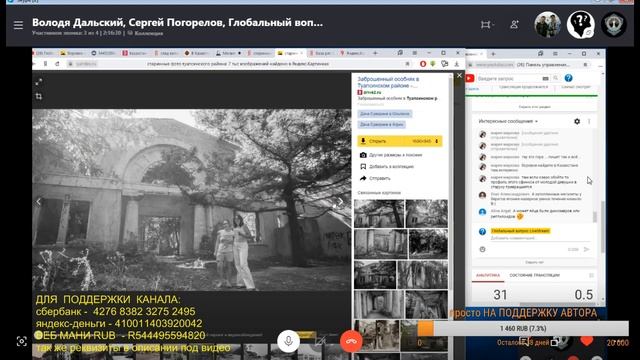This screenshot has height=360, width=640.
Task: Reload the page in Yandex browser
Action: point(57,64)
